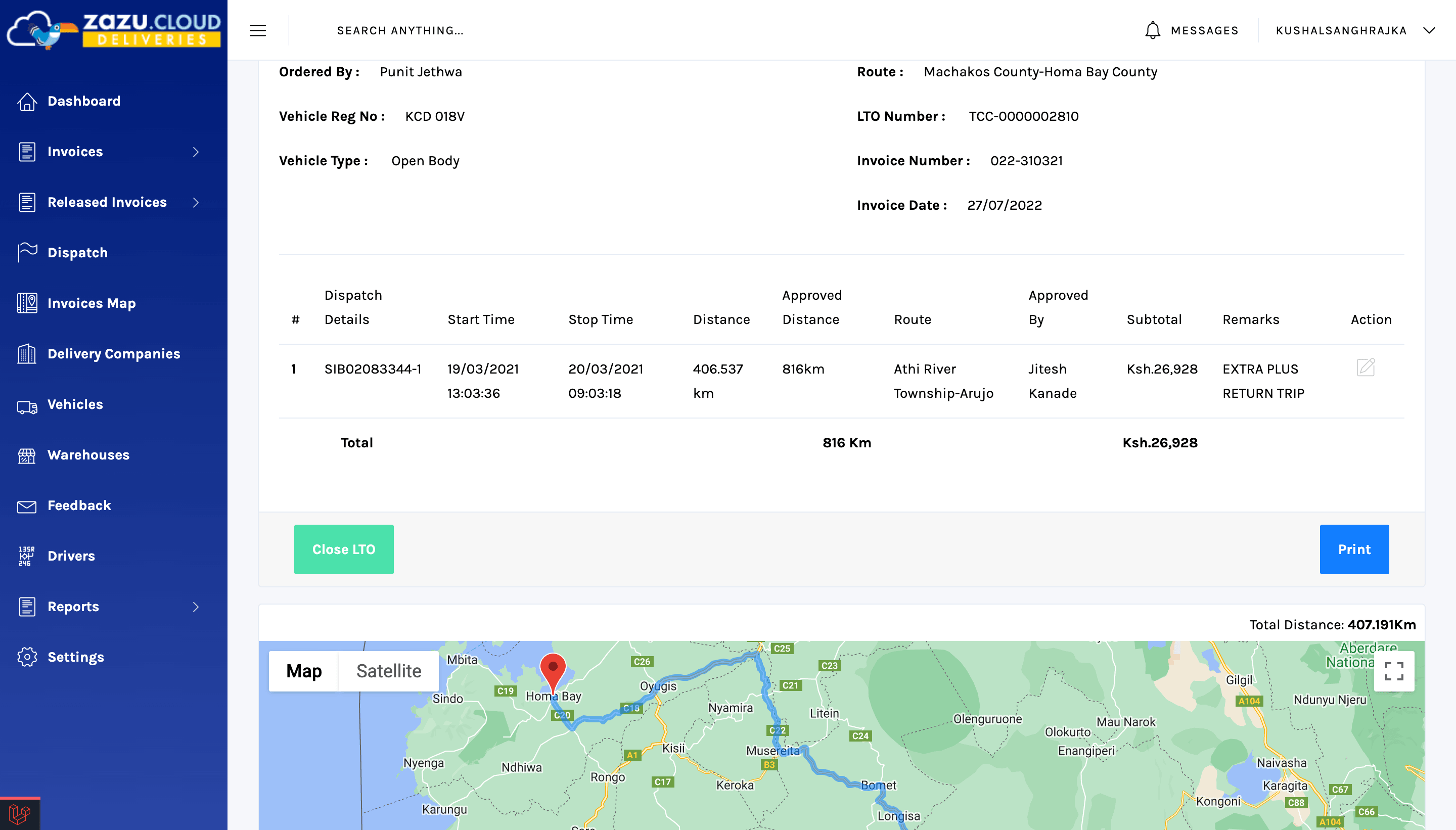Select the Map view tab
This screenshot has height=830, width=1456.
coord(304,671)
